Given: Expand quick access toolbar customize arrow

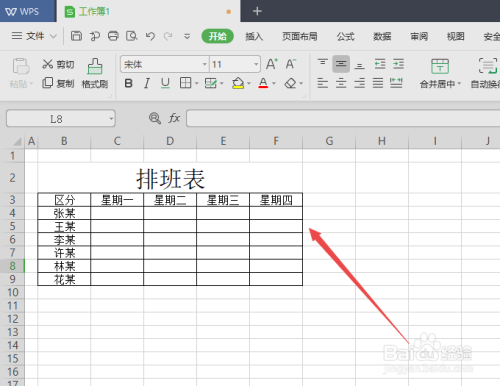Looking at the screenshot, I should (x=187, y=36).
